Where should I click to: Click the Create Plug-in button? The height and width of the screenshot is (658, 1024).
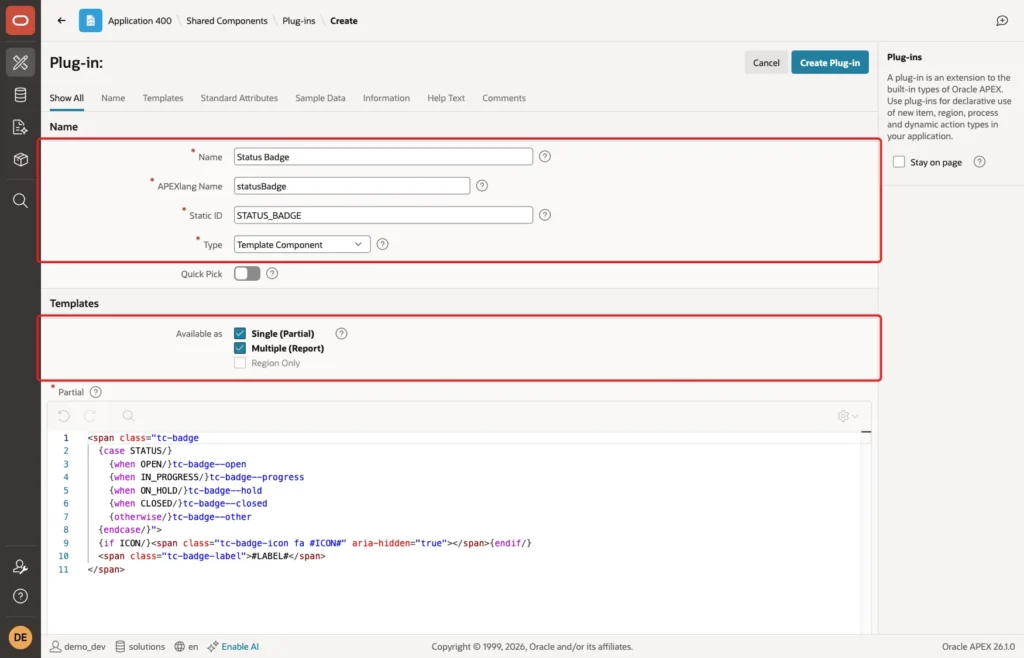tap(830, 63)
